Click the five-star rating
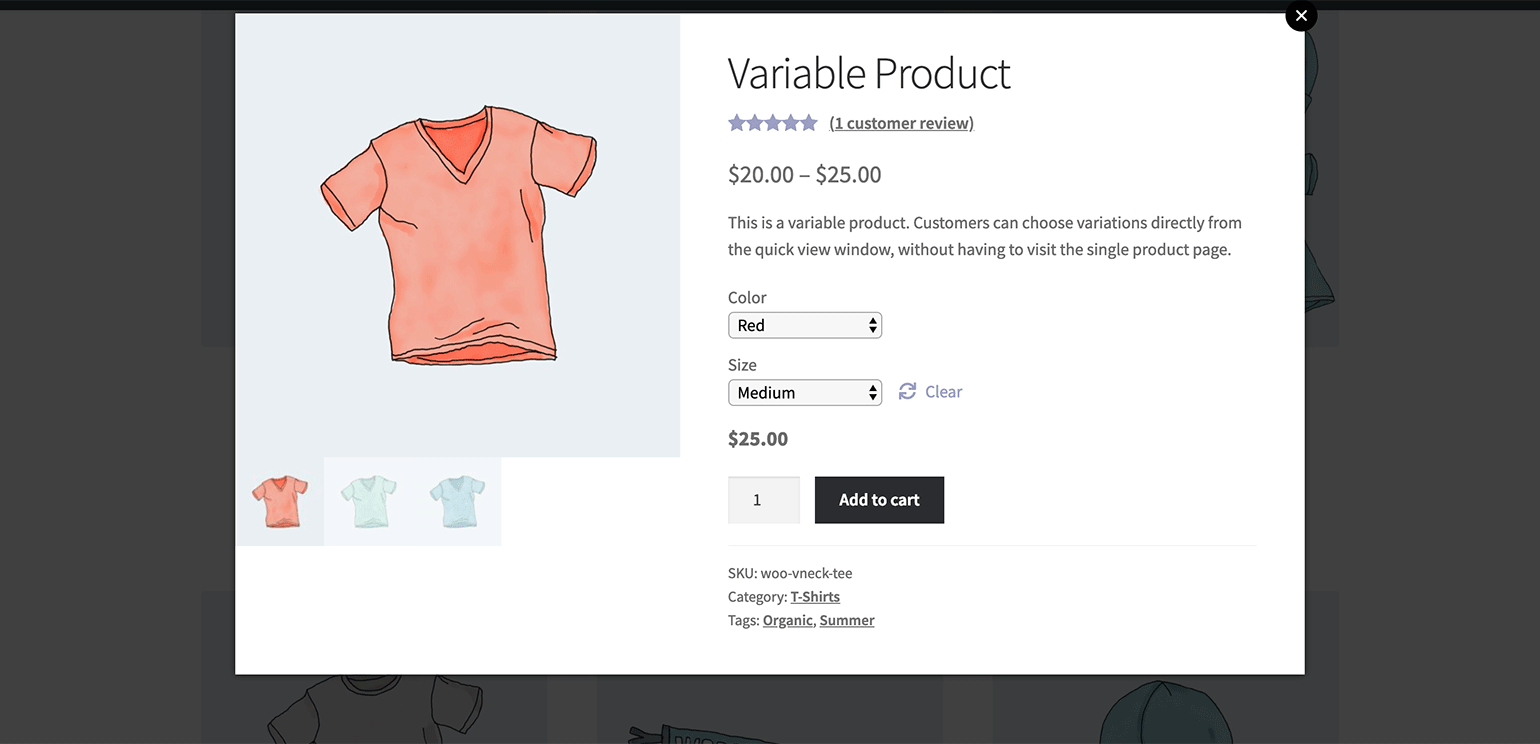Screen dimensions: 1540x744 [x=772, y=123]
